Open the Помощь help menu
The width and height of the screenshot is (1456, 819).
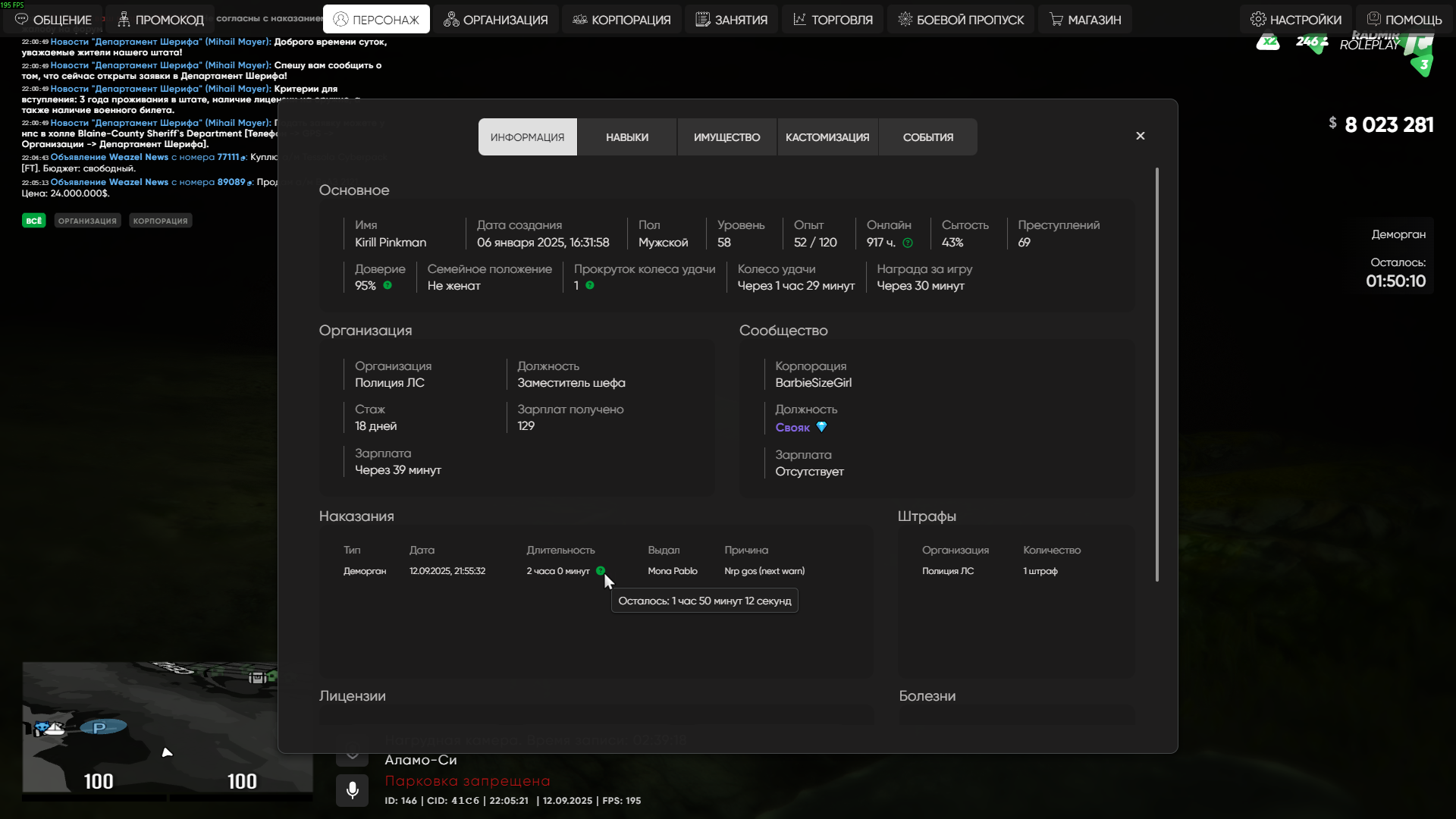coord(1404,19)
